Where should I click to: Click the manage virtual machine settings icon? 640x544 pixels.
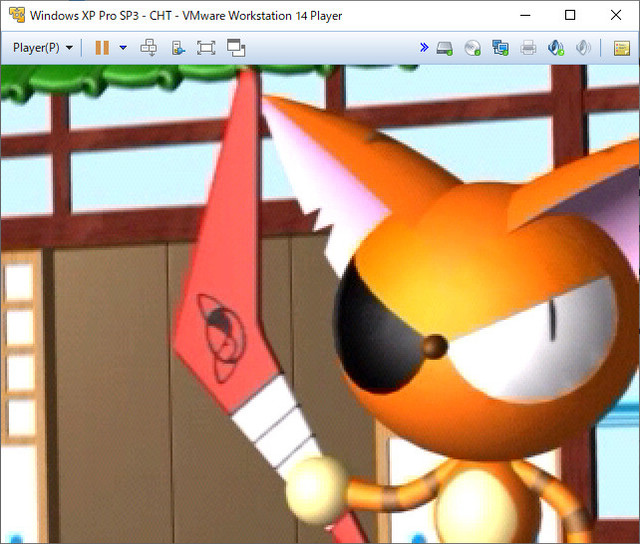coord(178,48)
